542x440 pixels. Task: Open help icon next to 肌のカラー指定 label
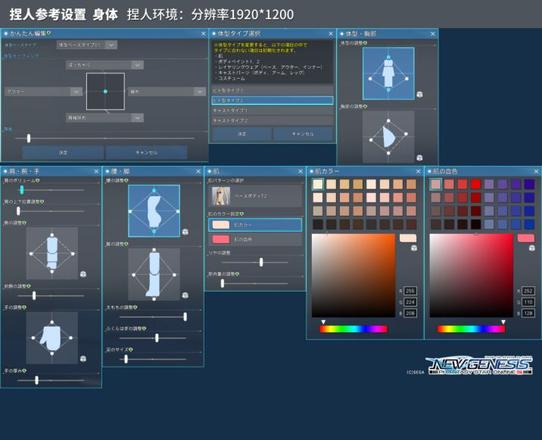click(x=242, y=214)
